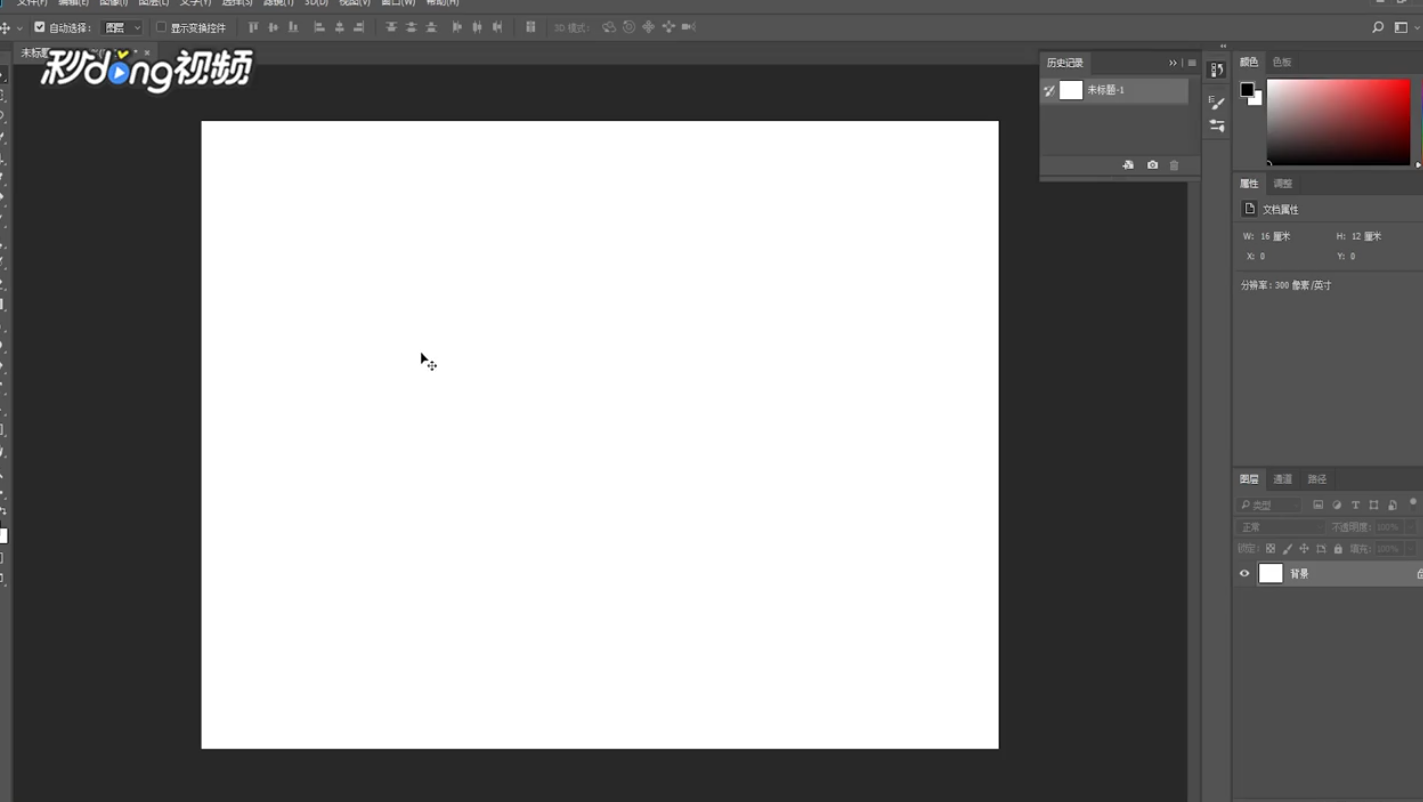Viewport: 1423px width, 802px height.
Task: Open the collapsed History panel icon
Action: click(1217, 69)
